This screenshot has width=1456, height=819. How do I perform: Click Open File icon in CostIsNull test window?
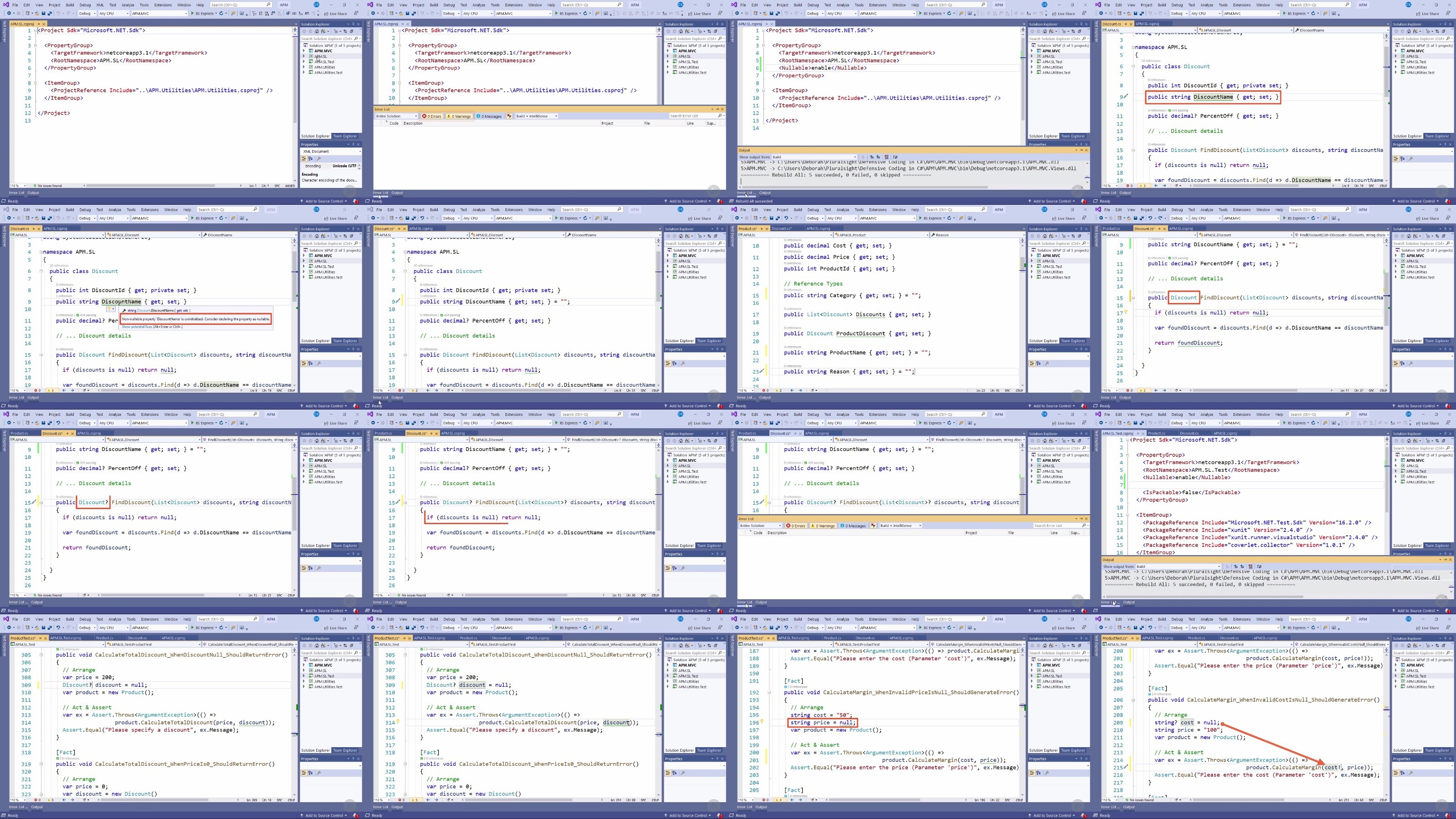(1129, 628)
